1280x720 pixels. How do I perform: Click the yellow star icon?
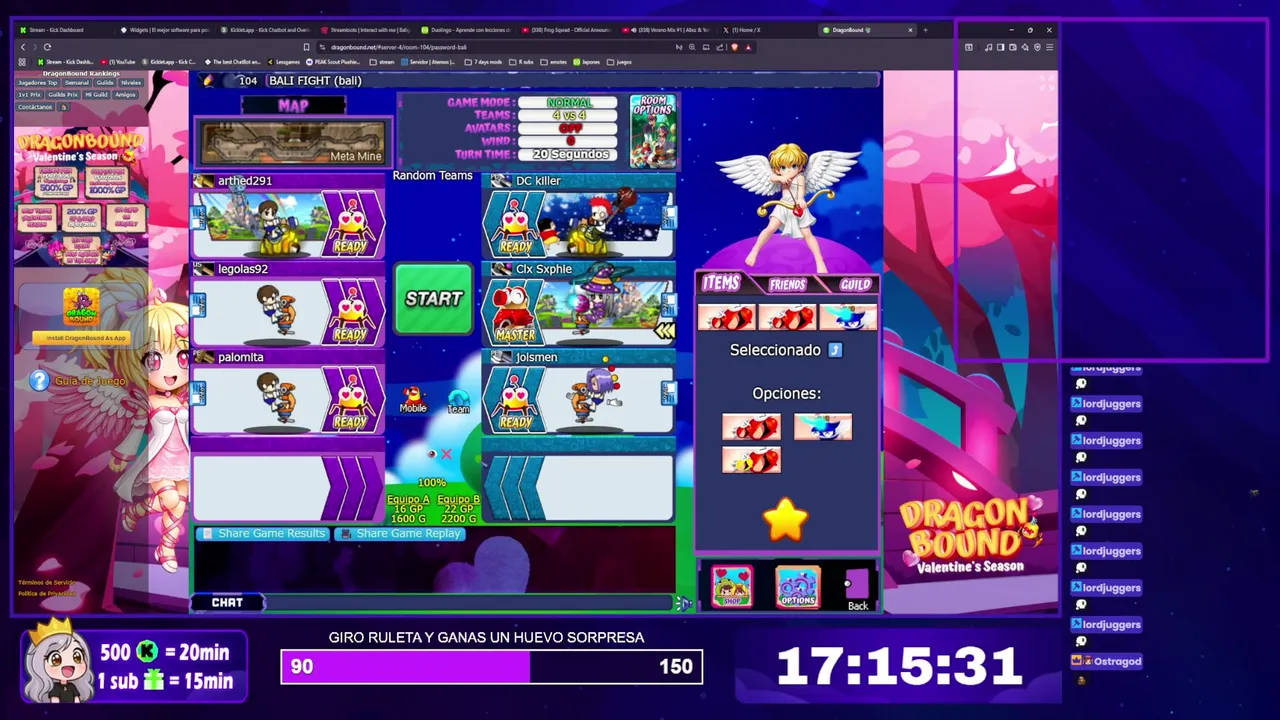click(x=785, y=520)
